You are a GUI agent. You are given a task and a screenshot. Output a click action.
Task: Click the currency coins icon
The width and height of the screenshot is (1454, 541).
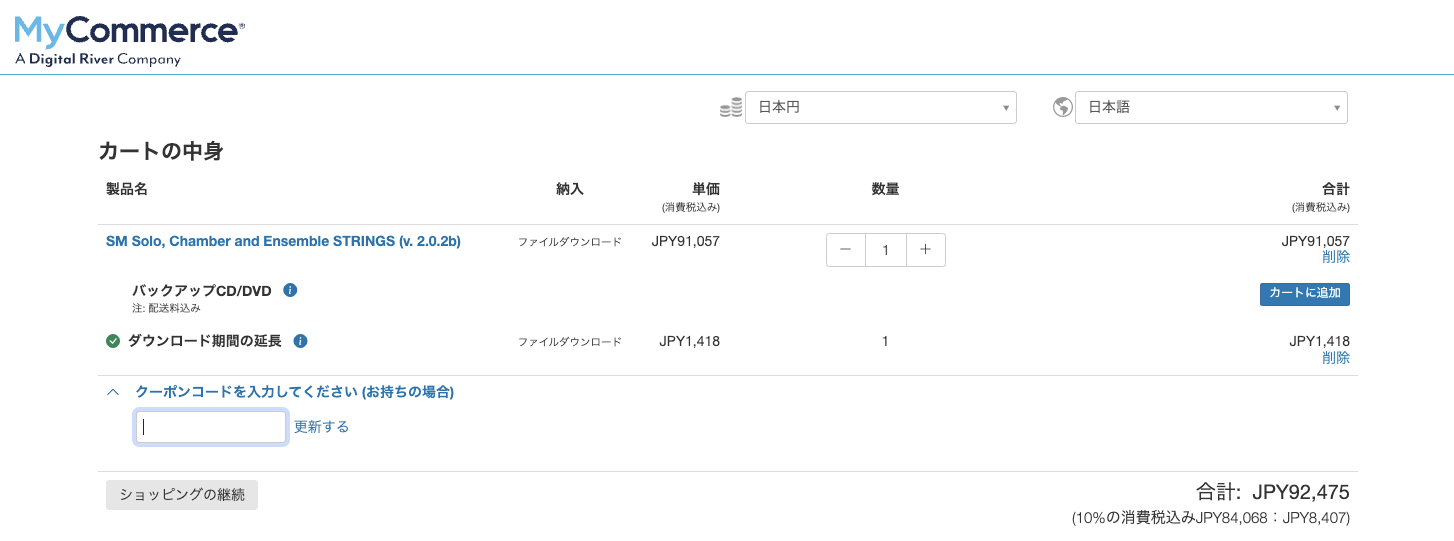731,107
